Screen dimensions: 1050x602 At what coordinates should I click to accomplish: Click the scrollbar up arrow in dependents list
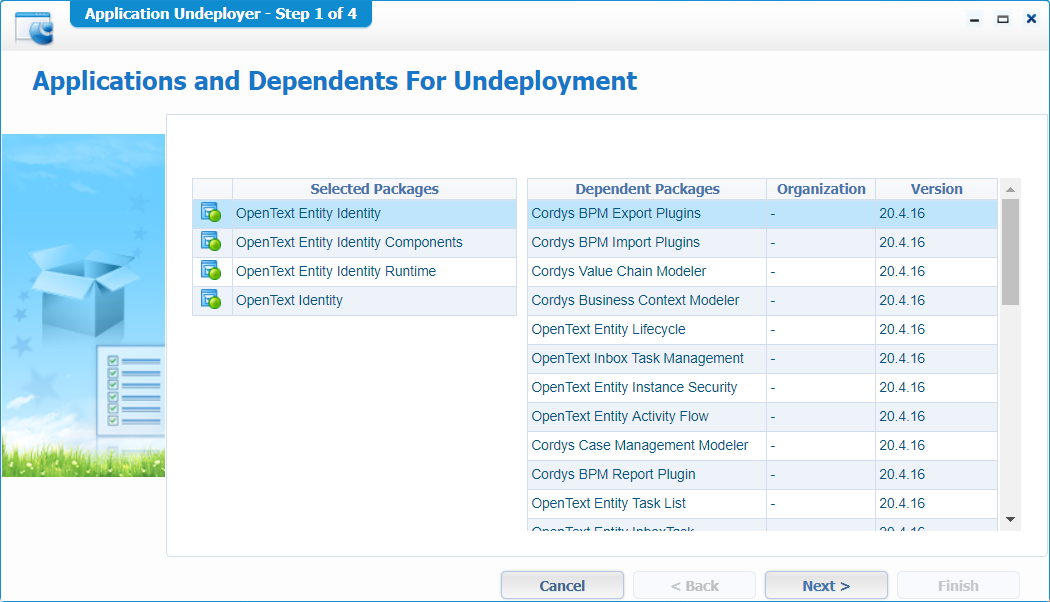pyautogui.click(x=1010, y=190)
